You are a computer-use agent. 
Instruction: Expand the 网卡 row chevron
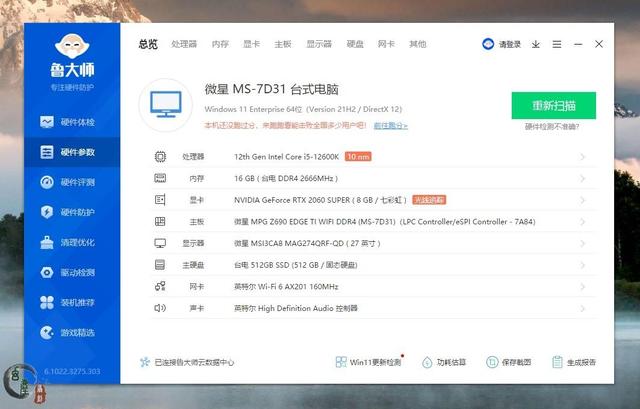point(582,287)
